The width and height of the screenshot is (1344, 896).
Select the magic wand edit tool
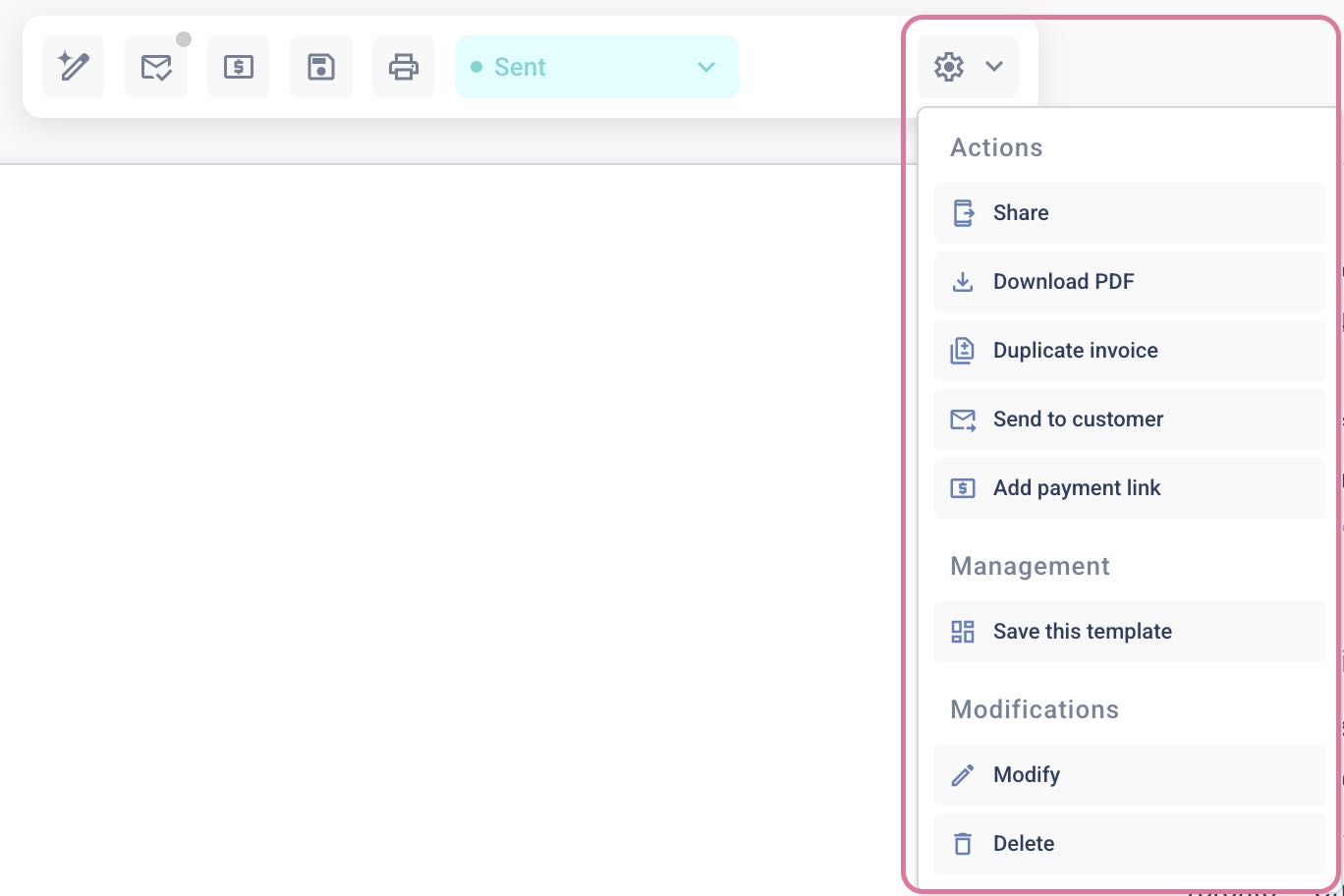coord(73,67)
